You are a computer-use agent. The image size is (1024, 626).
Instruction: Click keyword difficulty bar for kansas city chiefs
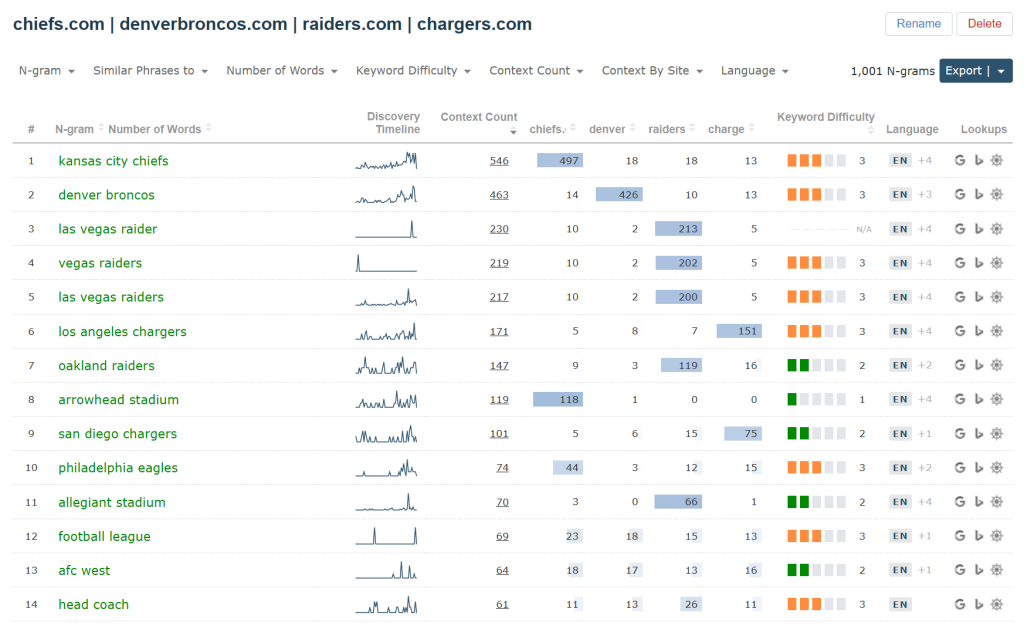[x=816, y=161]
